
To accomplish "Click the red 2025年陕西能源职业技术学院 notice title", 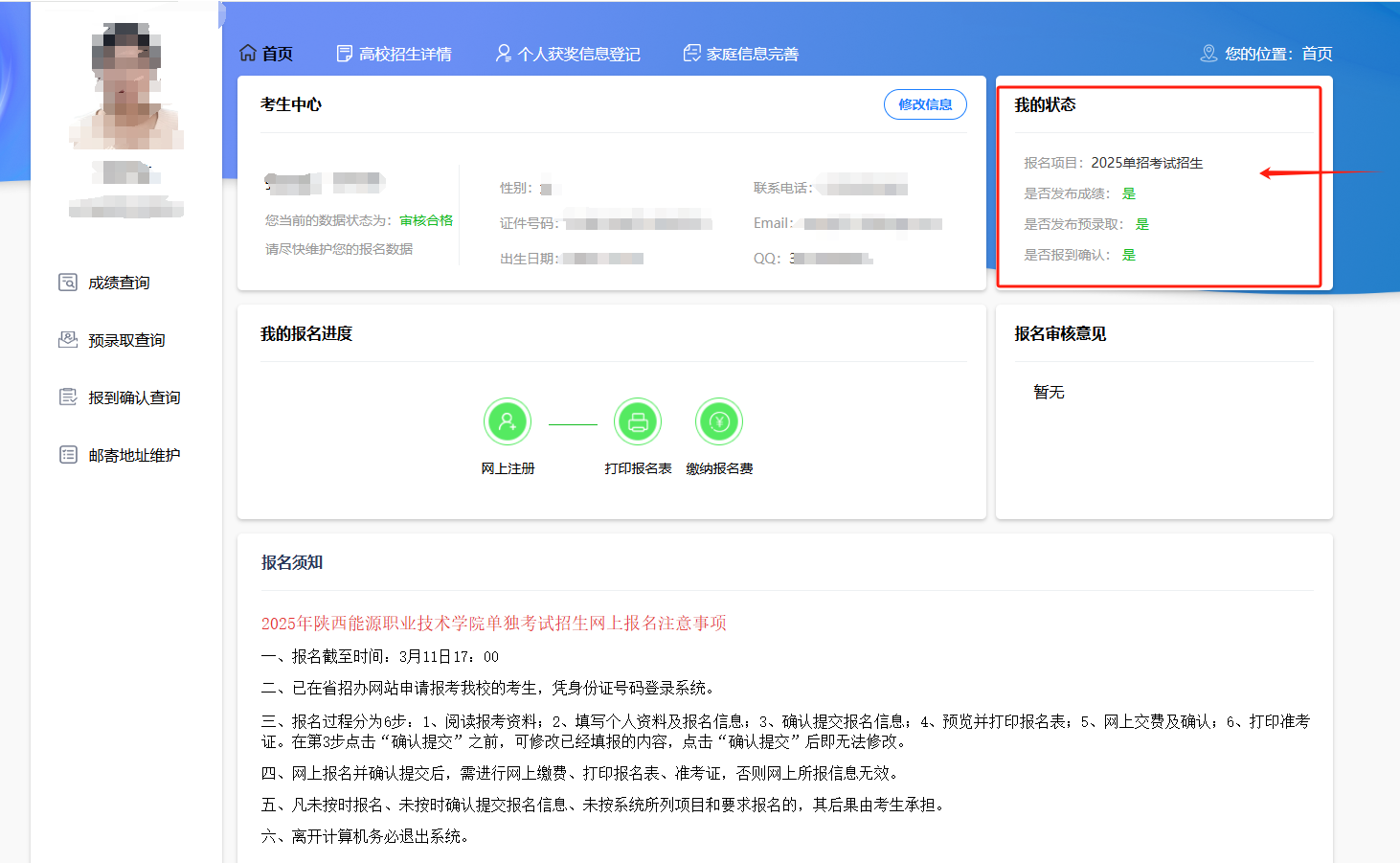I will click(x=493, y=624).
